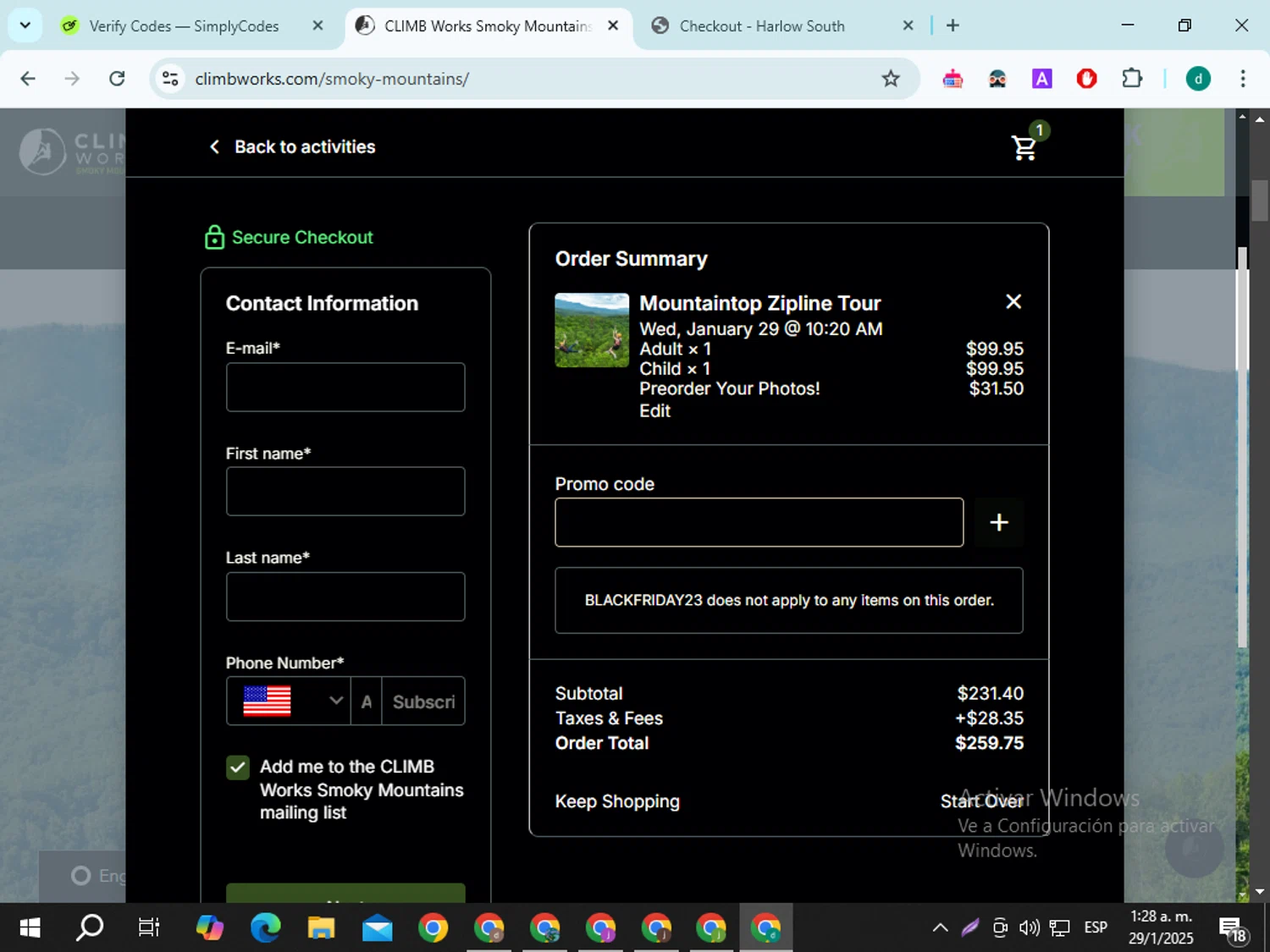Focus the Last name field
1270x952 pixels.
pos(345,597)
